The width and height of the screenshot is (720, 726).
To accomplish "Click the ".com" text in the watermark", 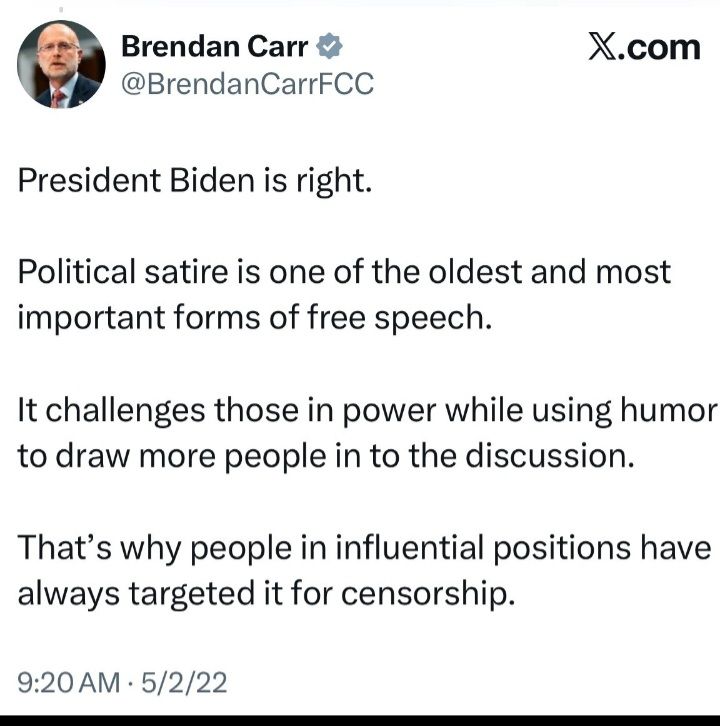I will coord(659,47).
